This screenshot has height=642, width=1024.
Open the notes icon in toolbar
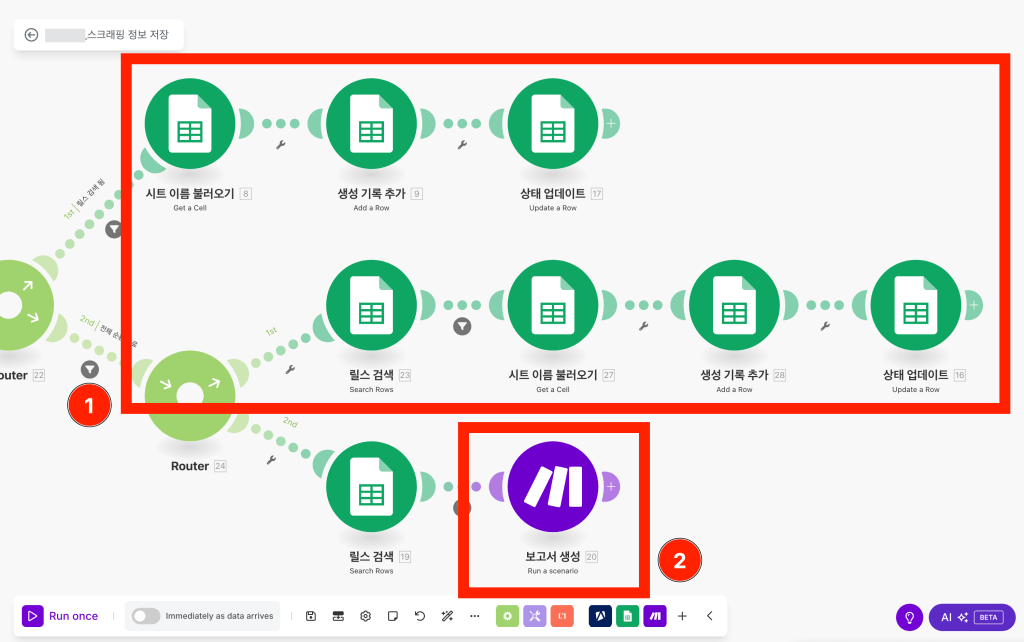coord(393,616)
